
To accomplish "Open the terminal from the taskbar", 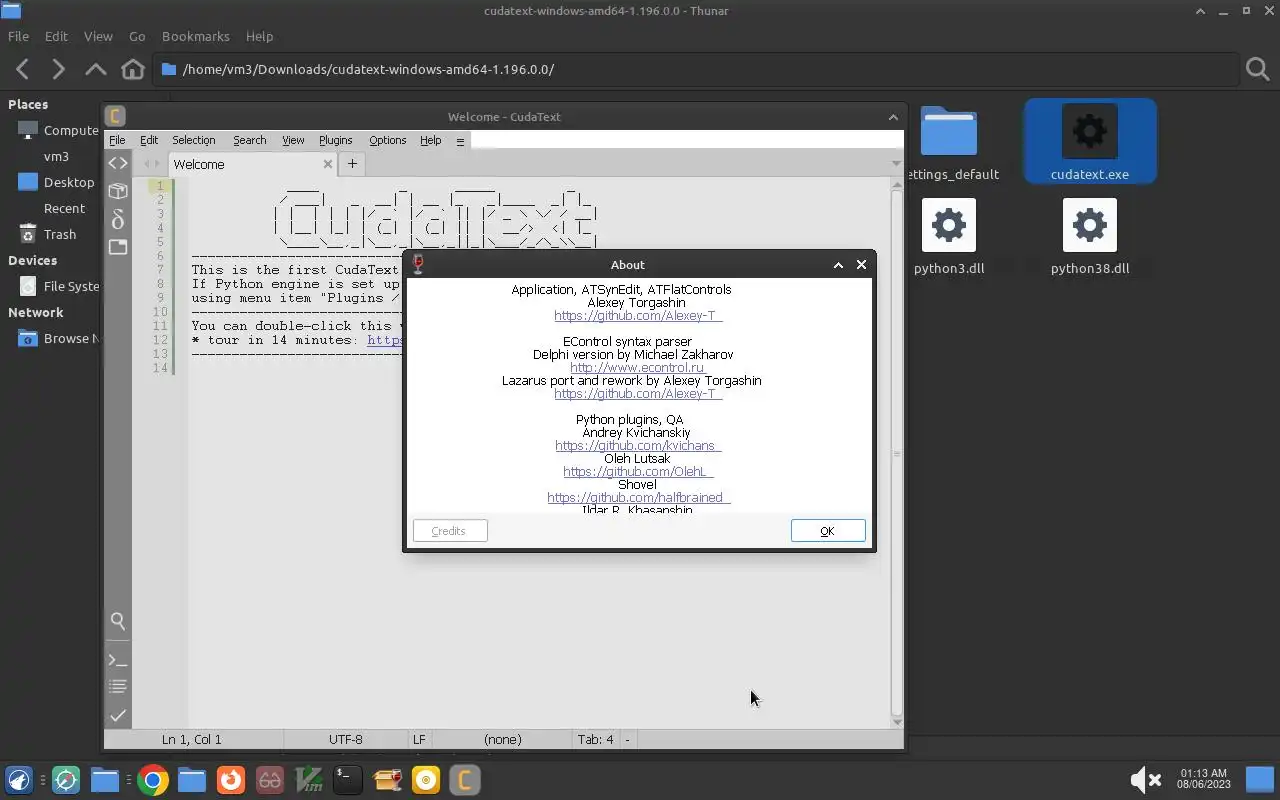I will pyautogui.click(x=347, y=780).
